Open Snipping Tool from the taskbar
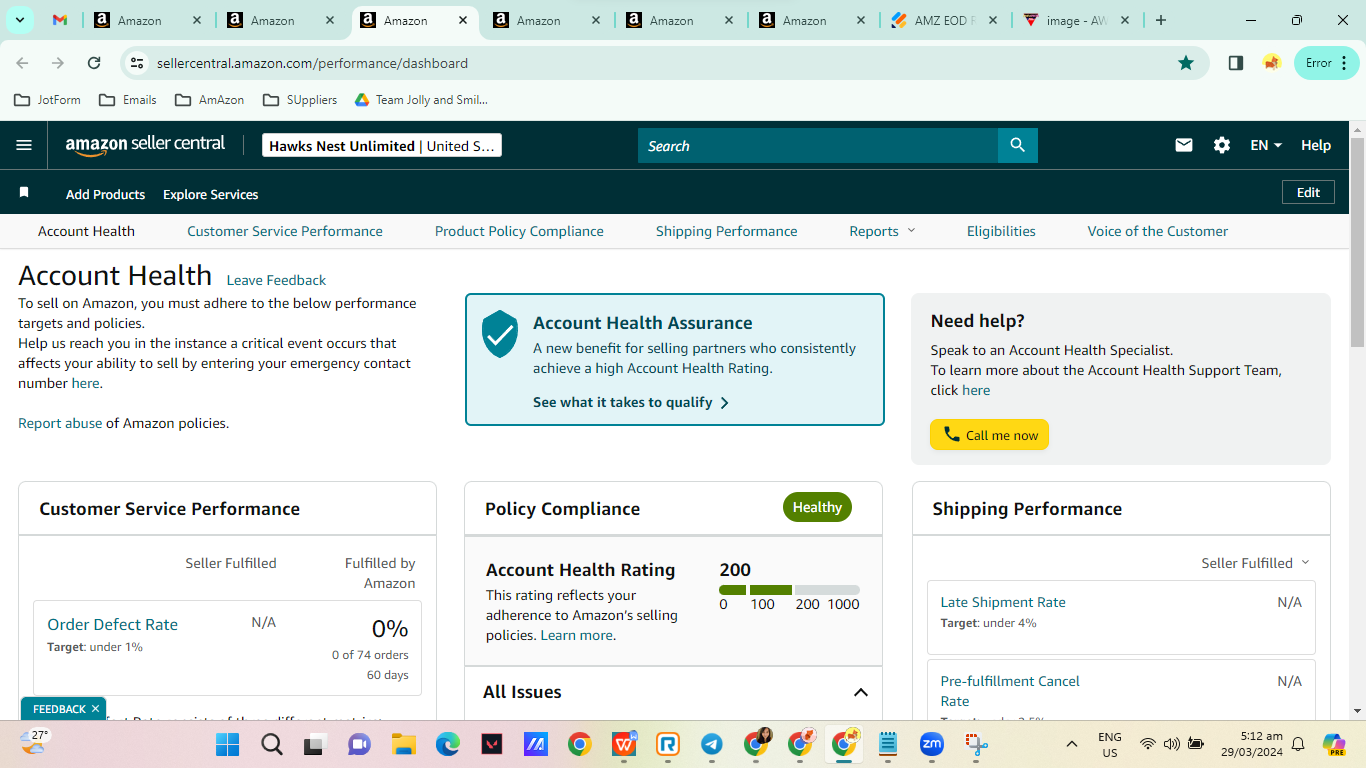 click(976, 744)
